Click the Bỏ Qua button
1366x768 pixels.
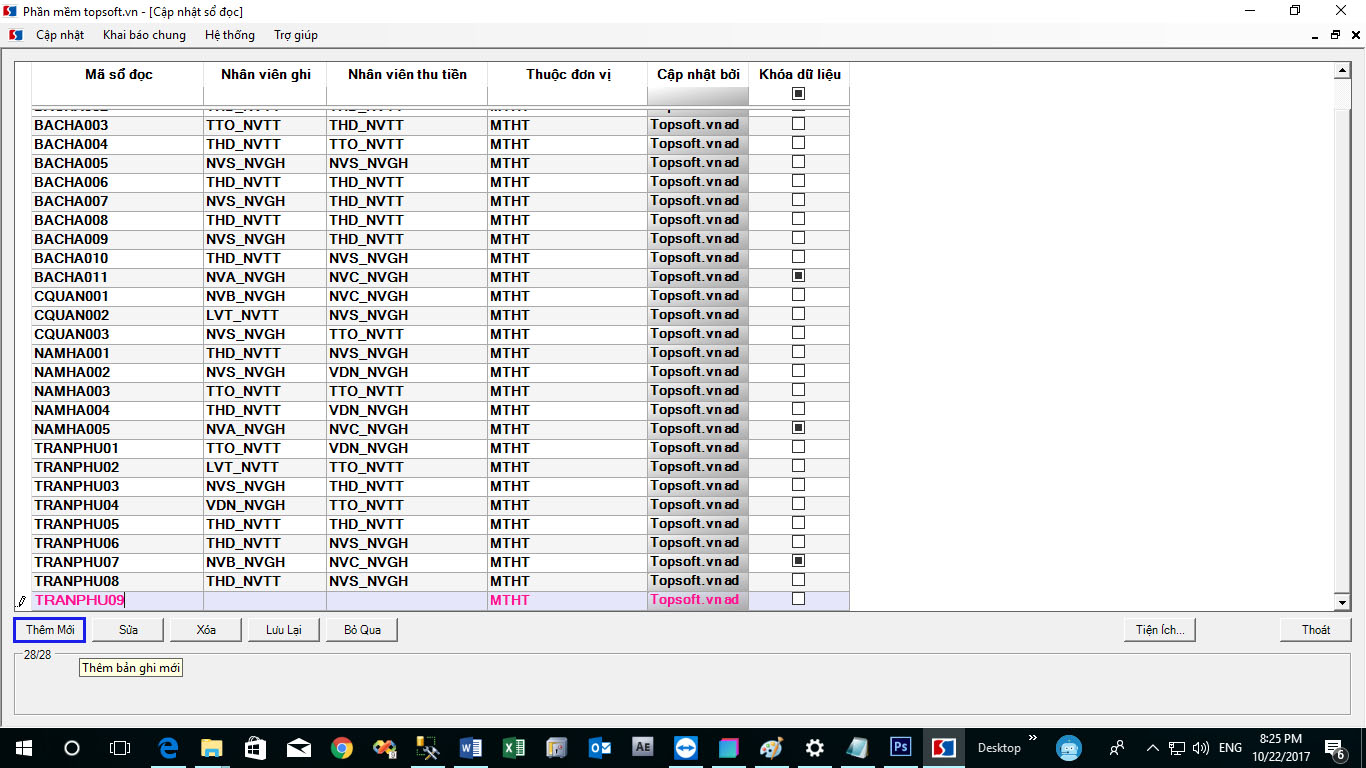point(362,630)
